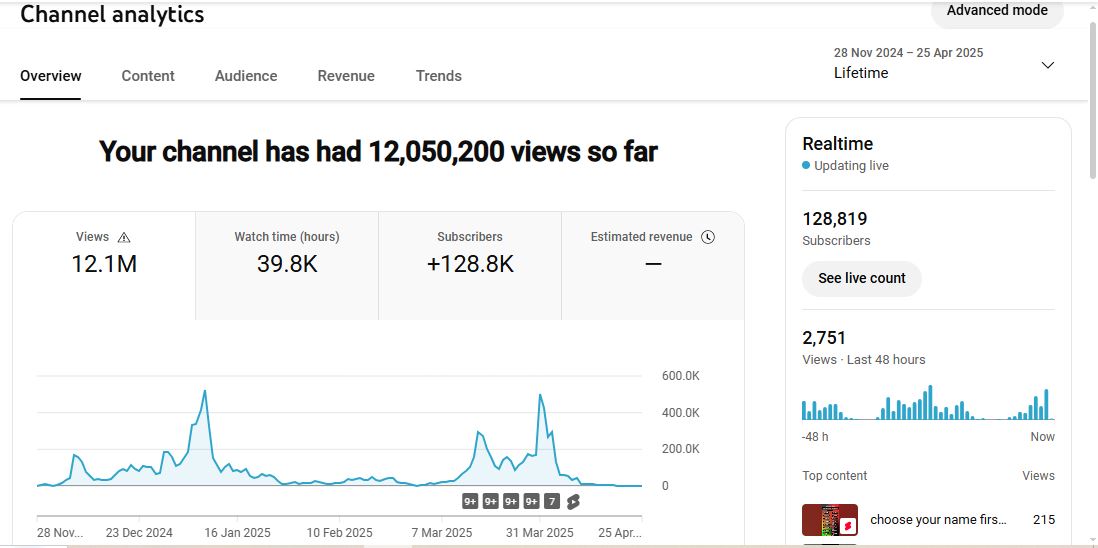Image resolution: width=1098 pixels, height=548 pixels.
Task: Select the Trends tab
Action: [x=439, y=76]
